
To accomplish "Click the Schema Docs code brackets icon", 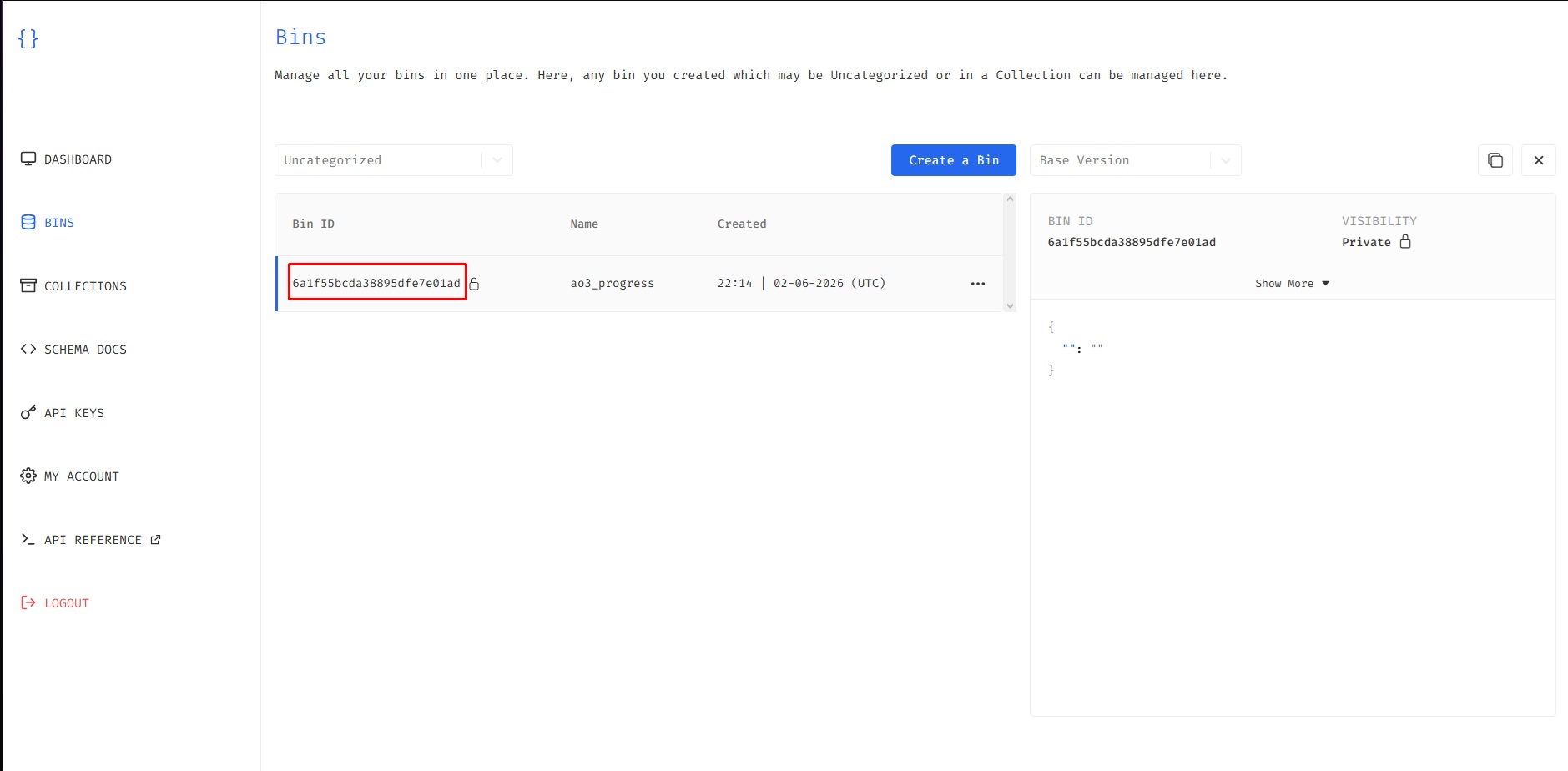I will click(x=28, y=349).
